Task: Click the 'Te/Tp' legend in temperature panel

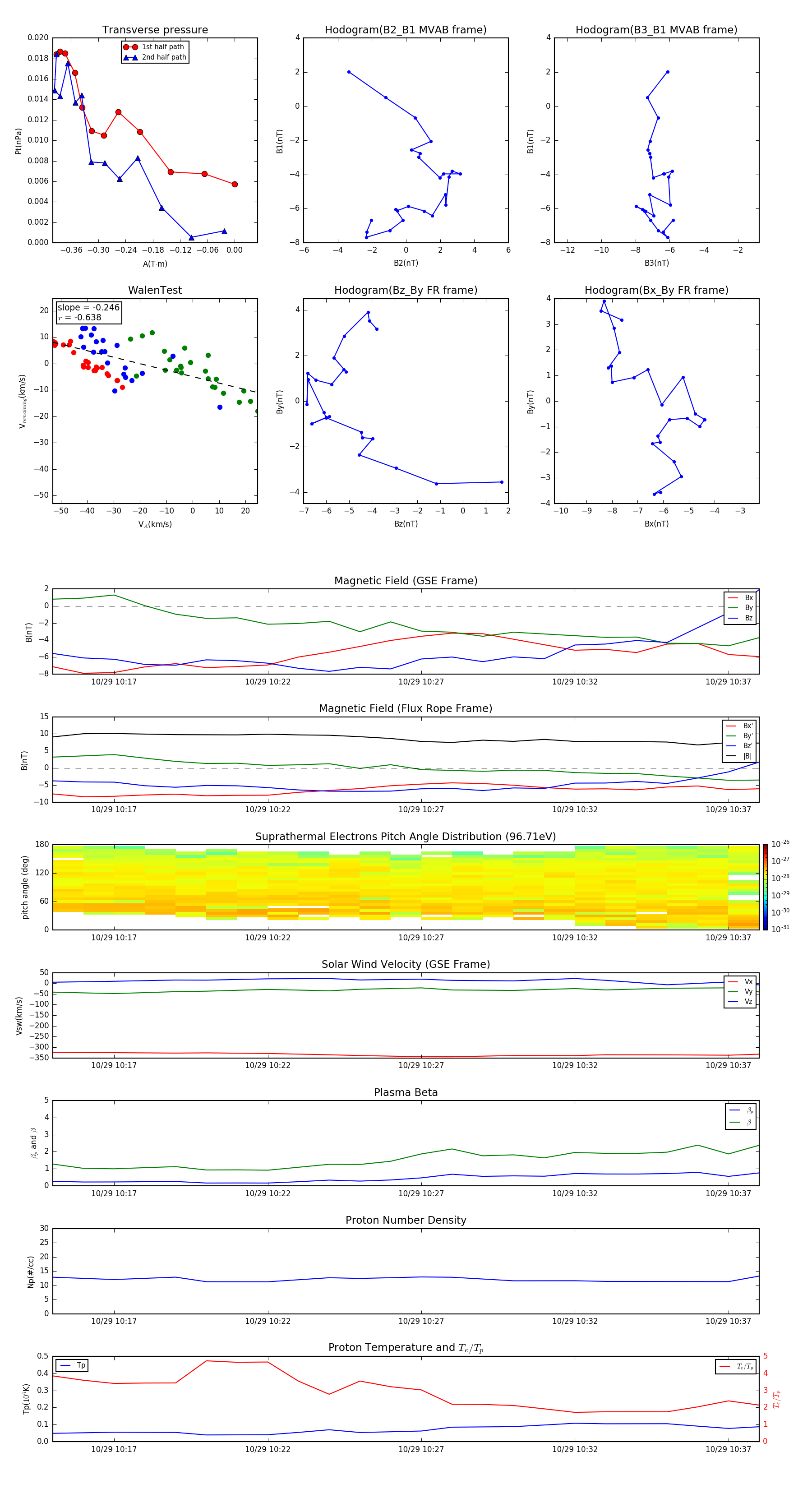Action: [x=736, y=1367]
